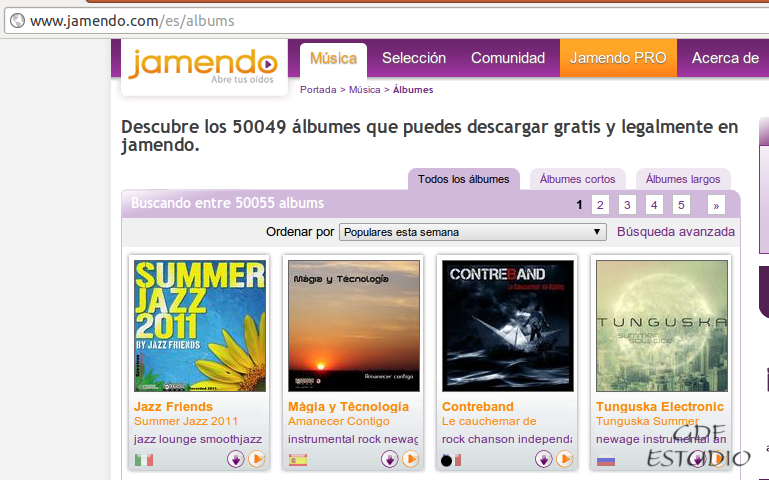Click the Portada breadcrumb link
The width and height of the screenshot is (769, 480).
pos(318,90)
